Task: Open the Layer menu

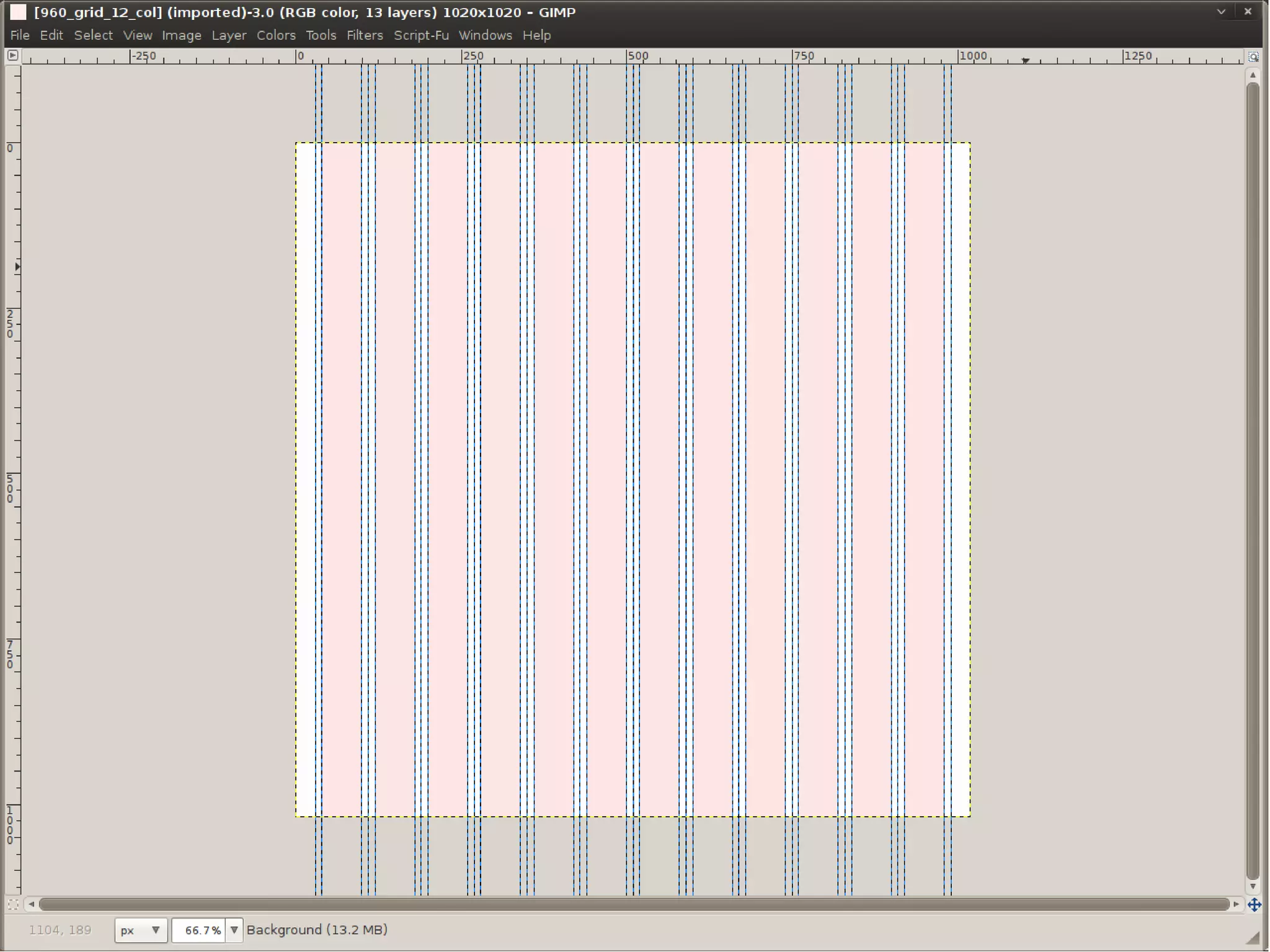Action: pyautogui.click(x=229, y=35)
